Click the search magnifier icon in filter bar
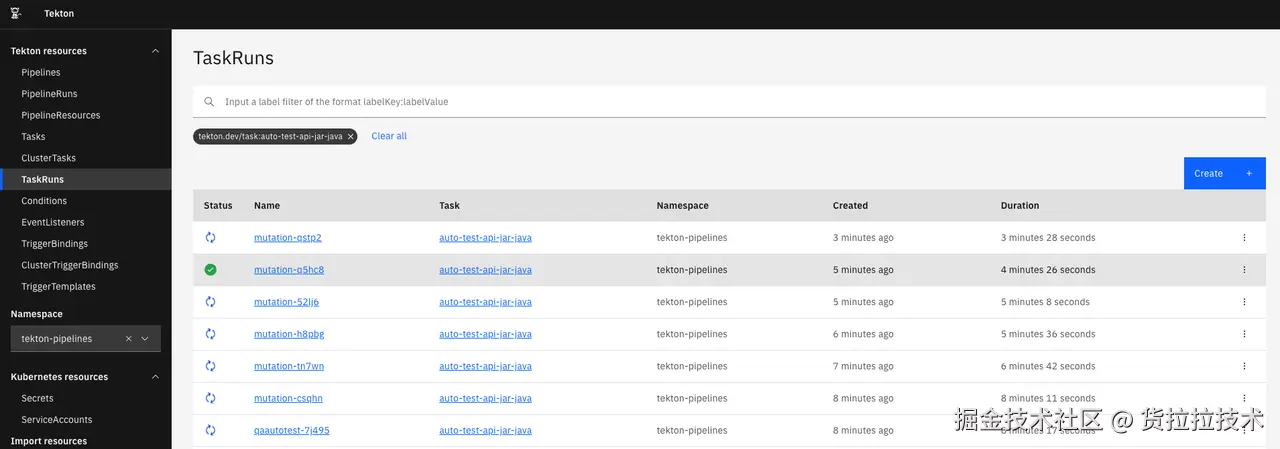The width and height of the screenshot is (1280, 449). pyautogui.click(x=209, y=101)
